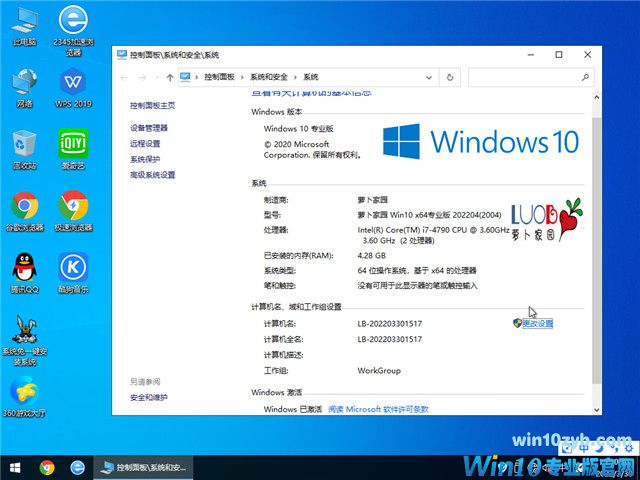Viewport: 640px width, 480px height.
Task: Open one-click system install rabbit icon
Action: pos(24,340)
